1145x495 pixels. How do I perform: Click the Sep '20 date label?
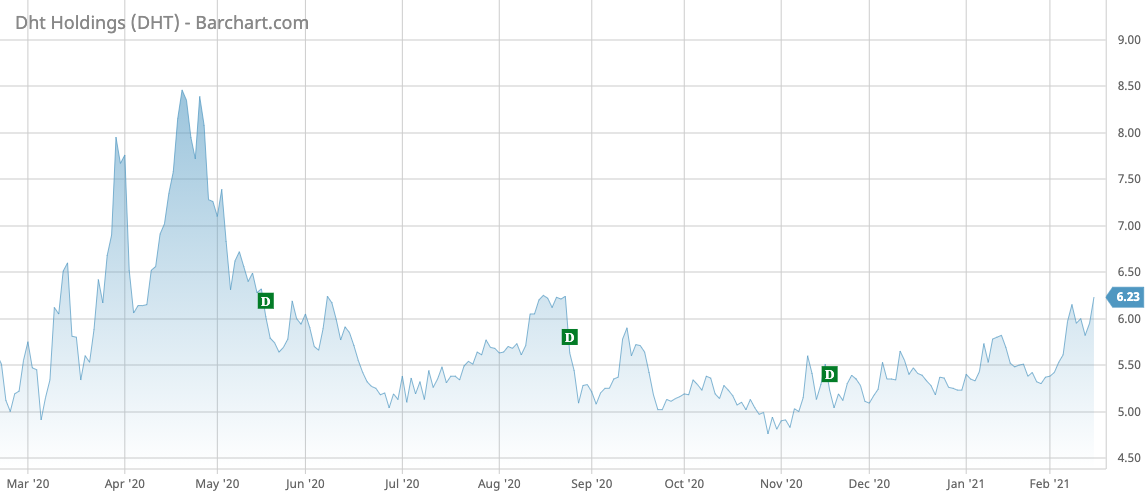point(591,483)
